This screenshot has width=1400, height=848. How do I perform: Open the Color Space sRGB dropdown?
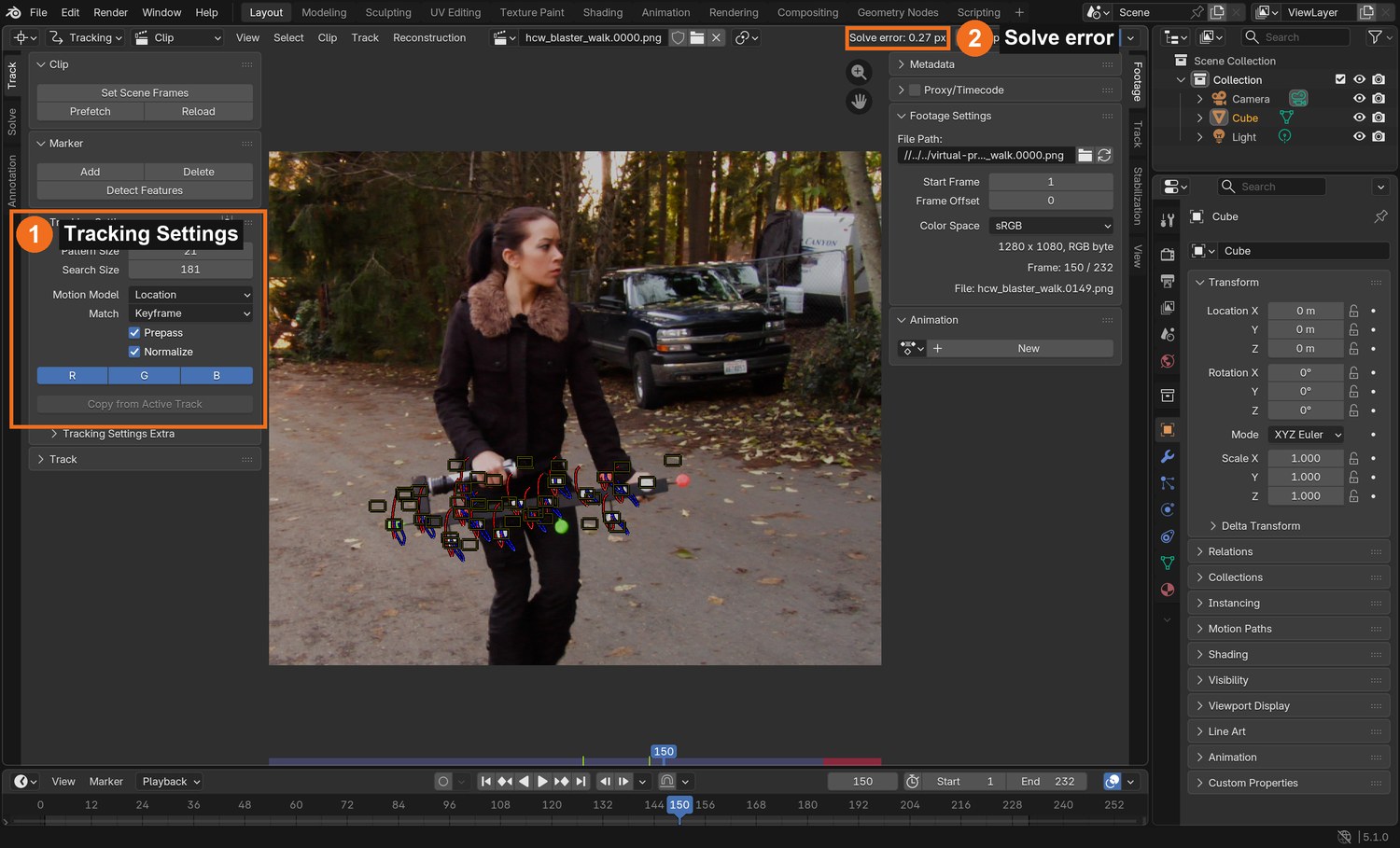(x=1051, y=226)
